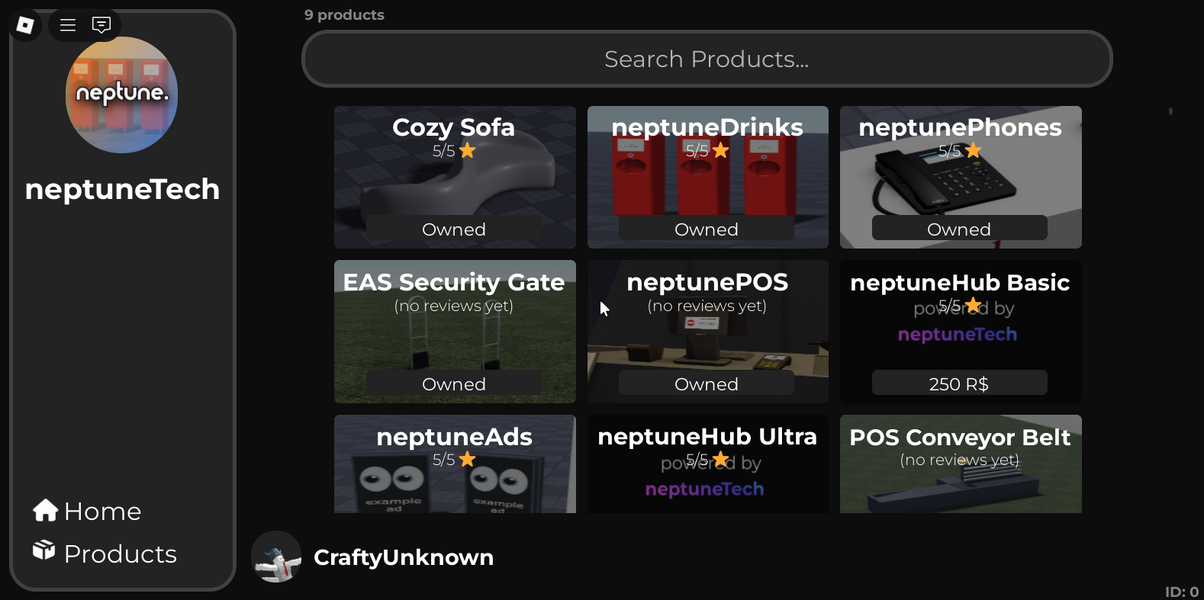Click Owned button on neptuneDrinks
This screenshot has width=1204, height=600.
point(707,229)
